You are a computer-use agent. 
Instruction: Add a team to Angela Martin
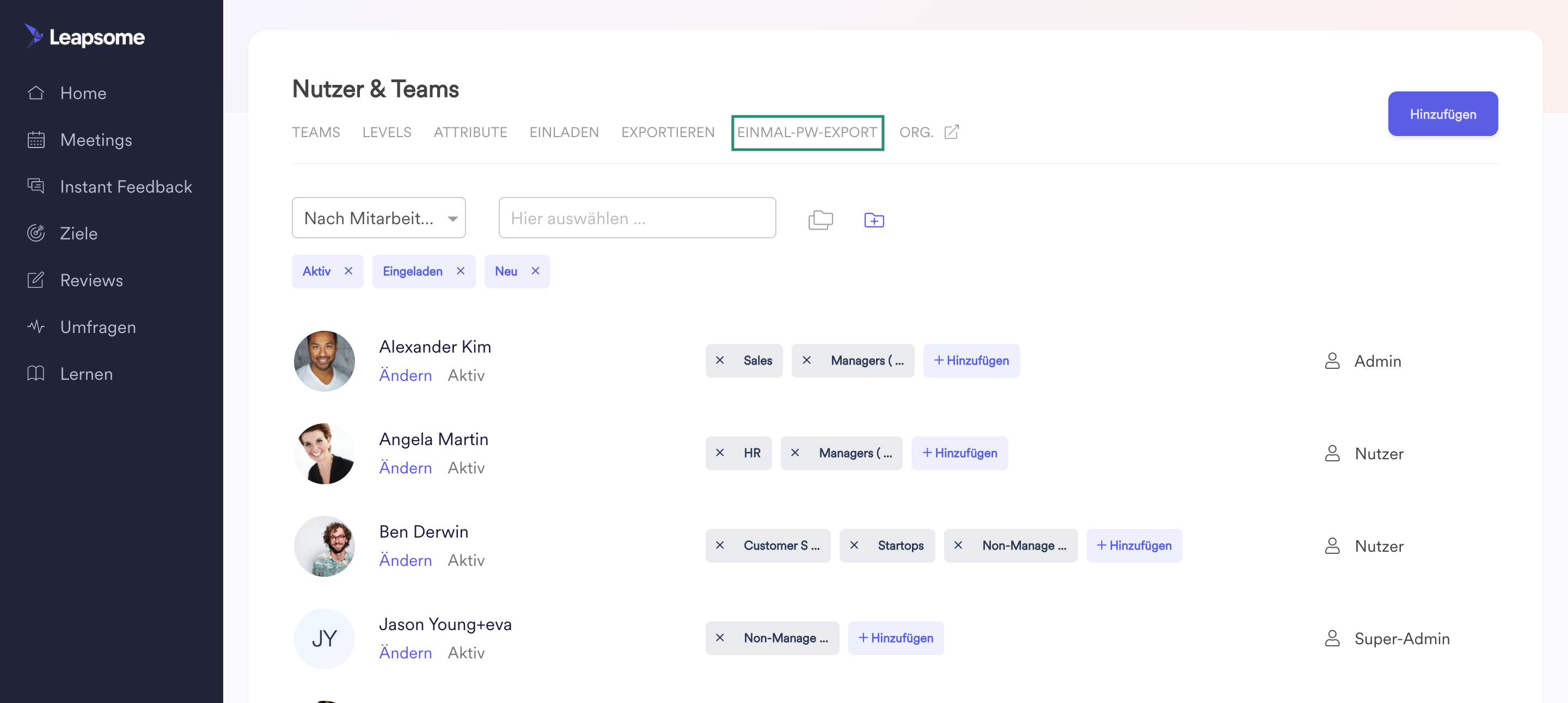[959, 453]
